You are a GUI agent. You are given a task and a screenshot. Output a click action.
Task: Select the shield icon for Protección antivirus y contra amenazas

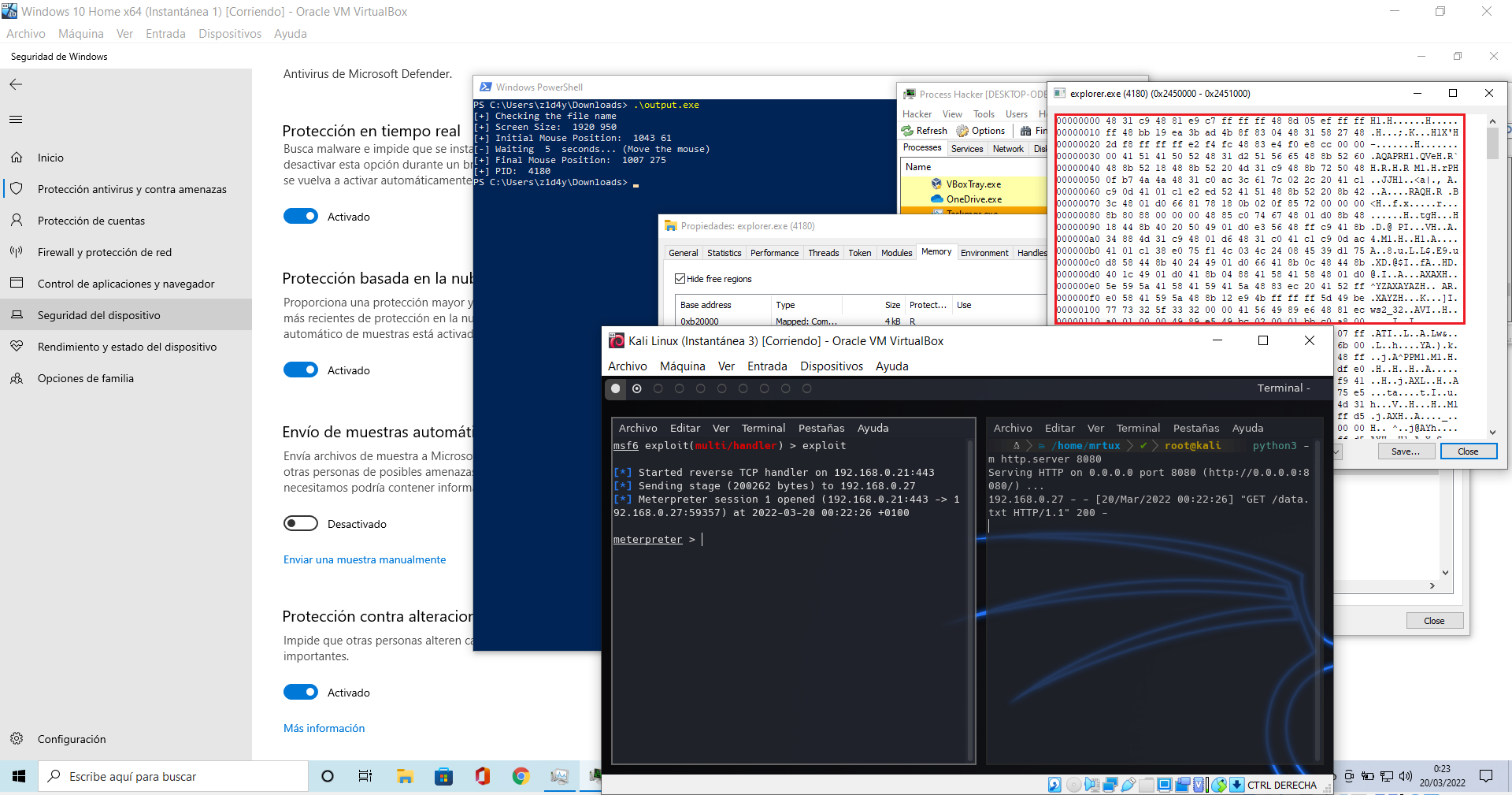[17, 189]
